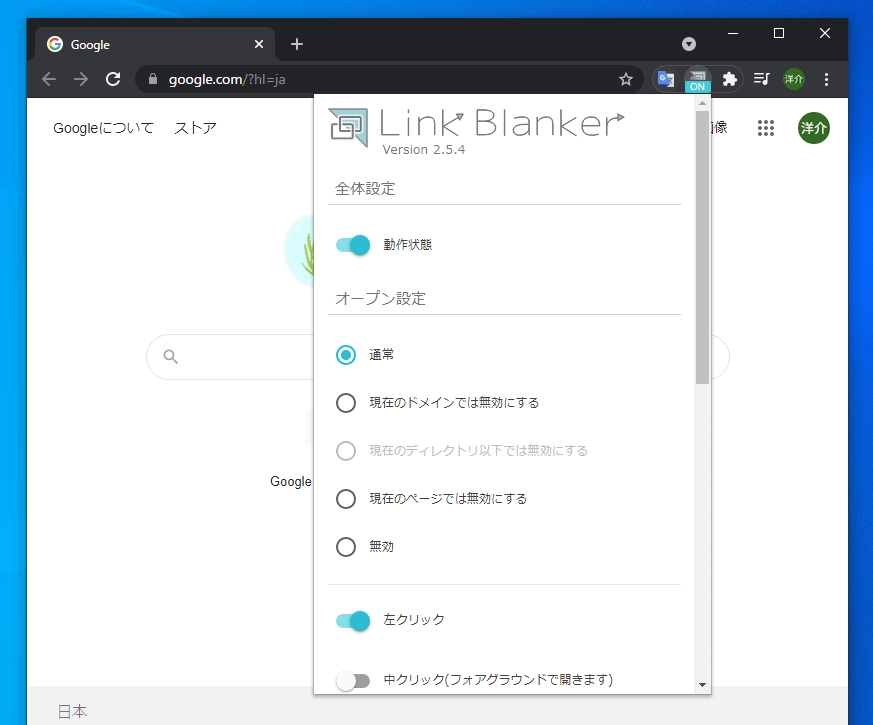Click the Link Blanker logo in the popup

coord(347,124)
